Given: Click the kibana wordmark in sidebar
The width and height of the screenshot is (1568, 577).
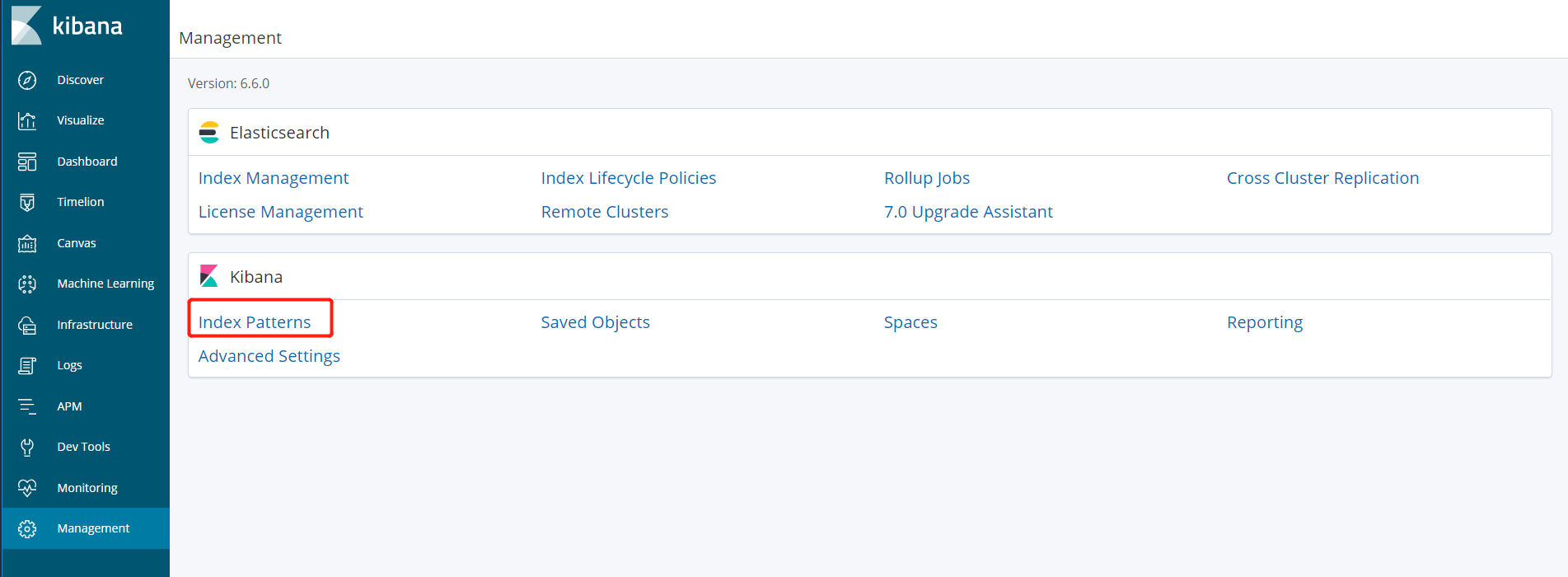Looking at the screenshot, I should [x=87, y=26].
